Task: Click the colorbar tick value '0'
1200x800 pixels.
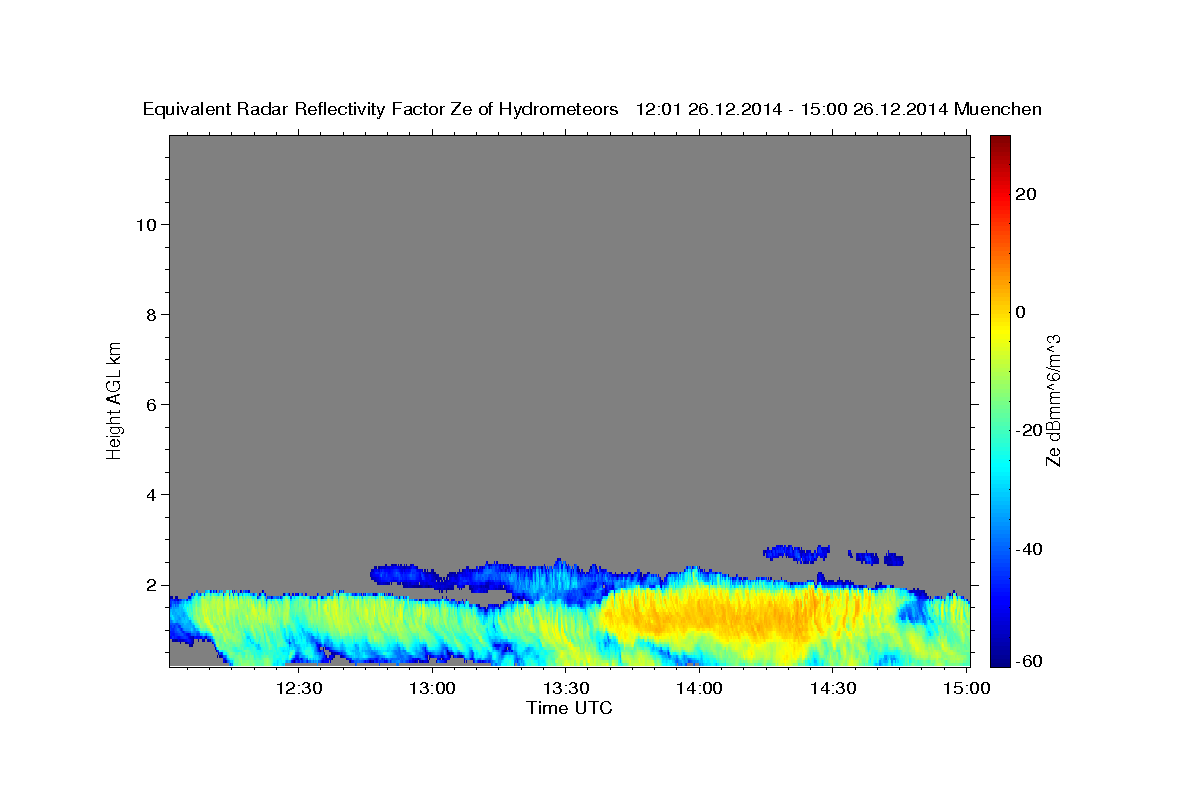Action: tap(1020, 312)
